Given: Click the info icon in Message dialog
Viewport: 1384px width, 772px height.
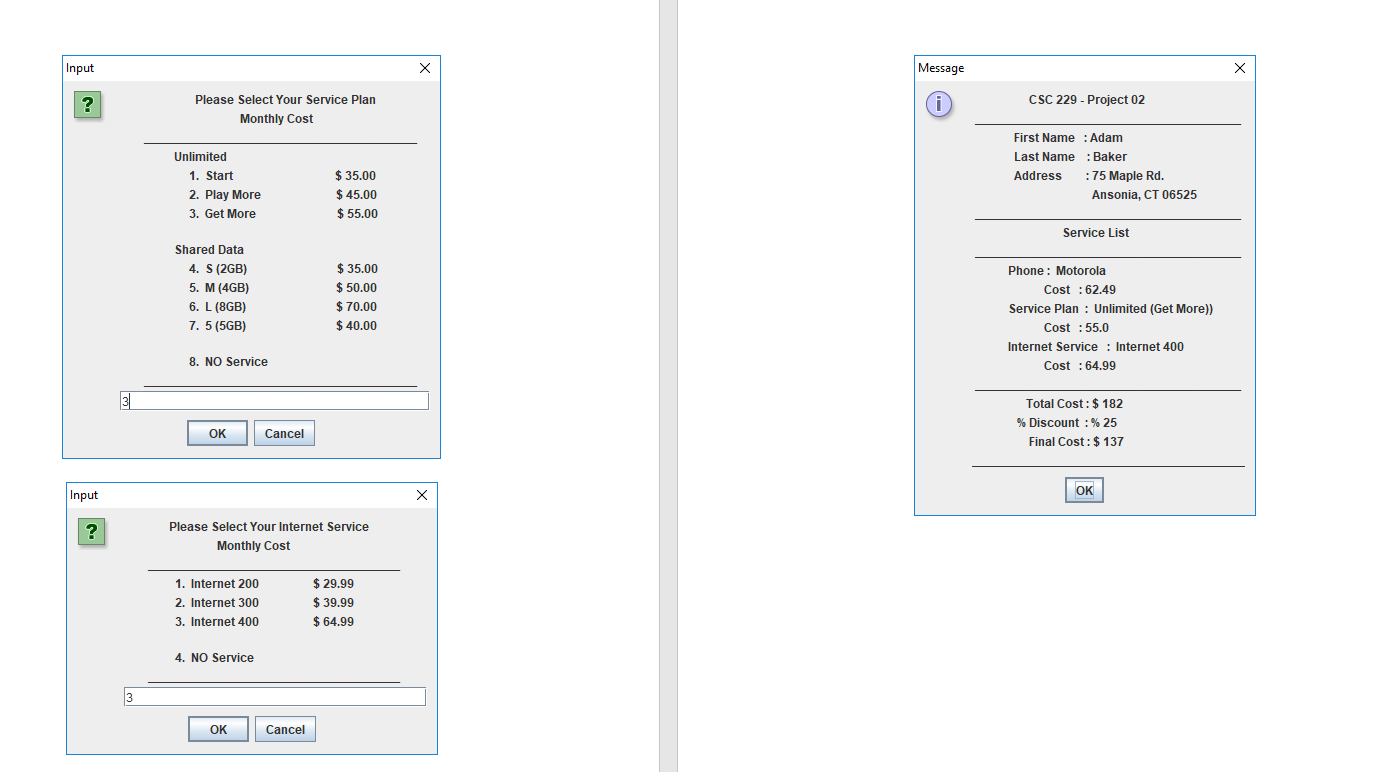Looking at the screenshot, I should (939, 104).
